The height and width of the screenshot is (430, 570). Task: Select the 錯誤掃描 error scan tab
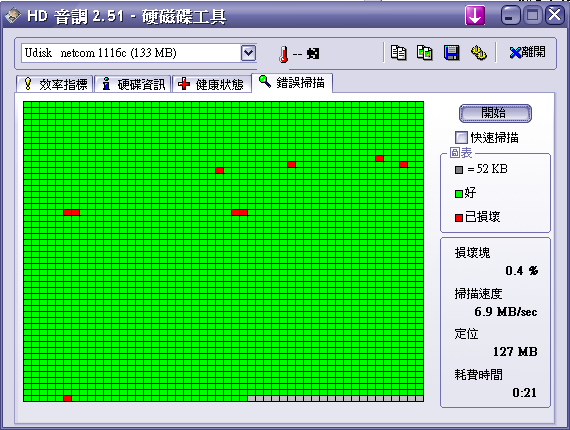[x=292, y=83]
